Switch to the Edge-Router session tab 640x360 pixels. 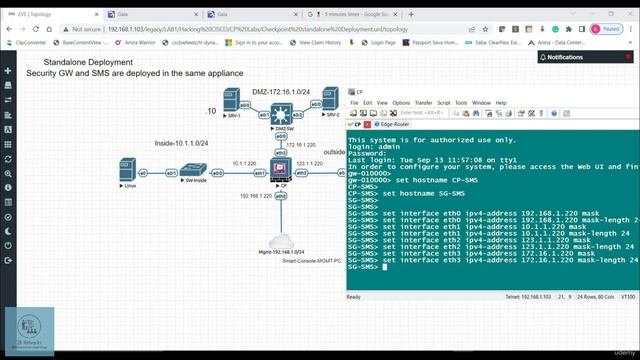point(392,124)
